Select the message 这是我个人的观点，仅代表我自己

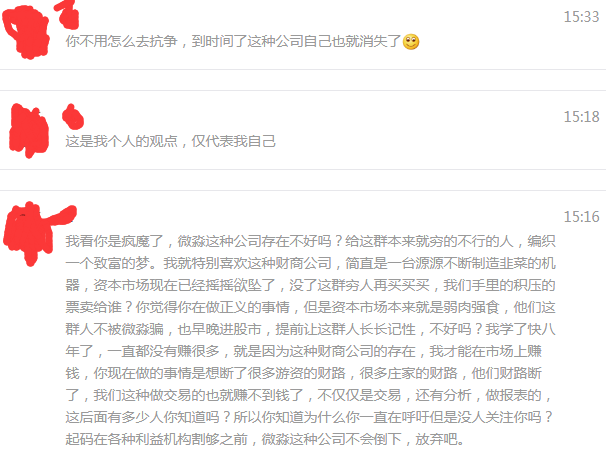pyautogui.click(x=170, y=141)
